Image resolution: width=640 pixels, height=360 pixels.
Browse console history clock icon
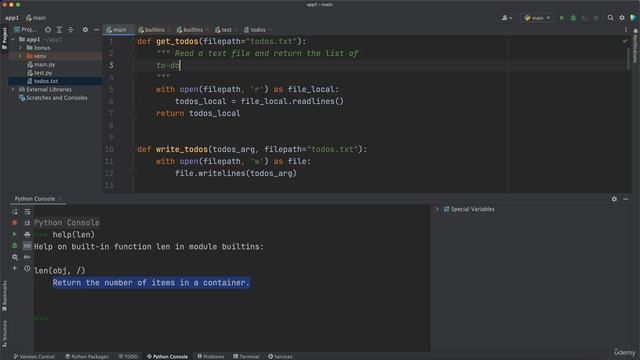click(27, 269)
